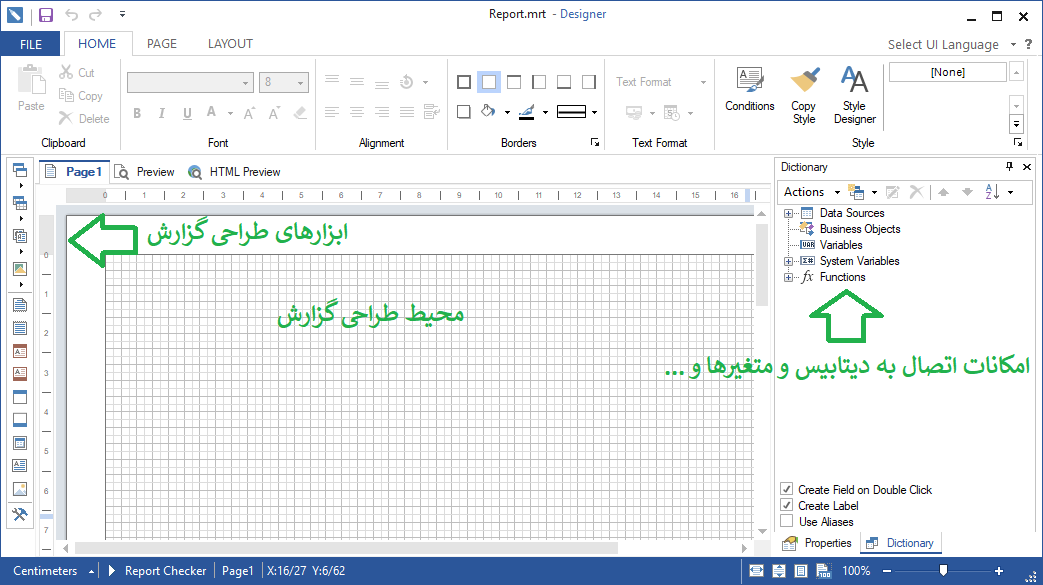The width and height of the screenshot is (1043, 585).
Task: Open Select UI Language dropdown
Action: tap(952, 45)
